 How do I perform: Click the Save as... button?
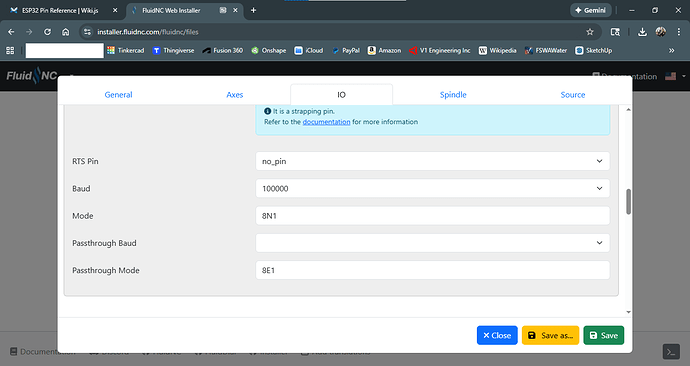point(551,335)
